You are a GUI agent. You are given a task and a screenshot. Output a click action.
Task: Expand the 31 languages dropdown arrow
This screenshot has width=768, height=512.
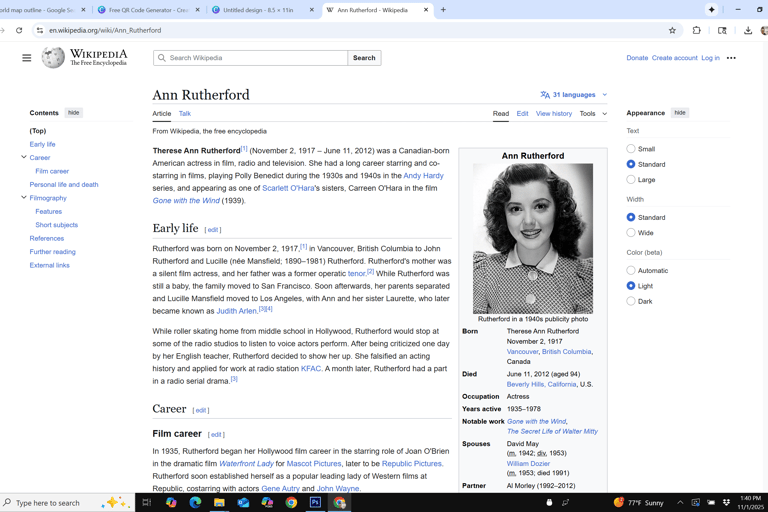point(604,95)
